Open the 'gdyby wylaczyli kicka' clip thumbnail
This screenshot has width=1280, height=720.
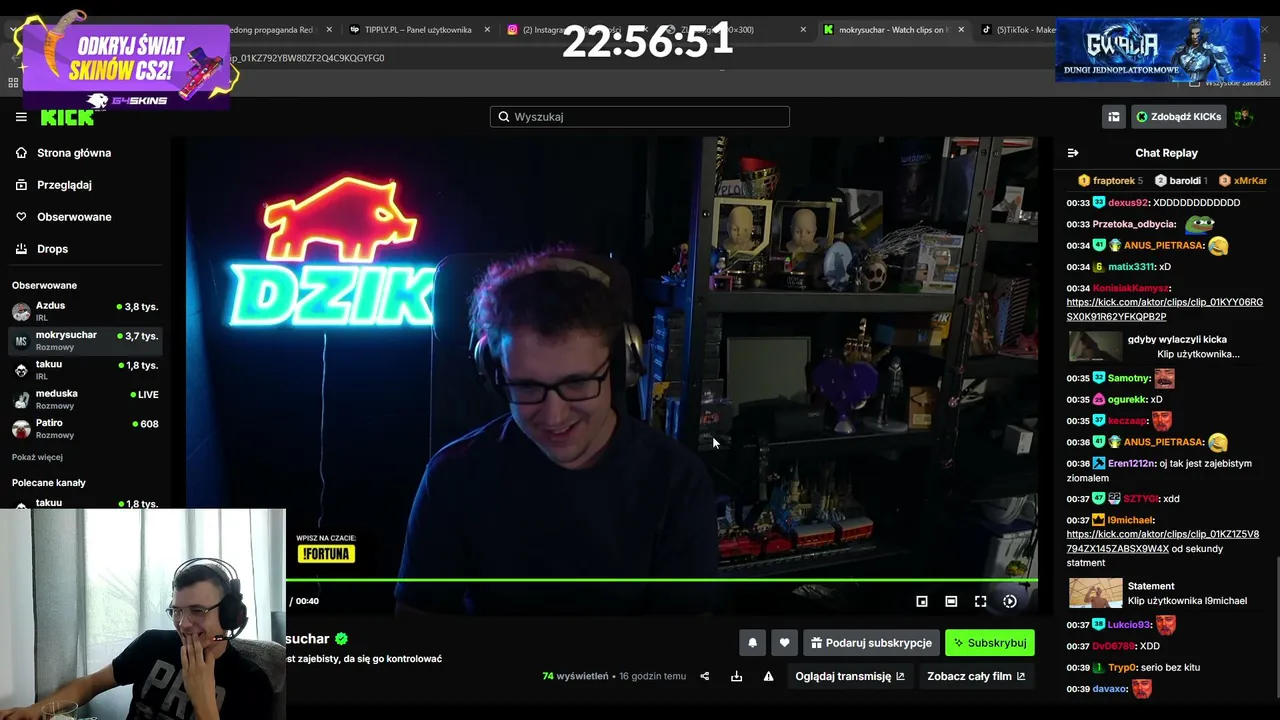point(1095,347)
